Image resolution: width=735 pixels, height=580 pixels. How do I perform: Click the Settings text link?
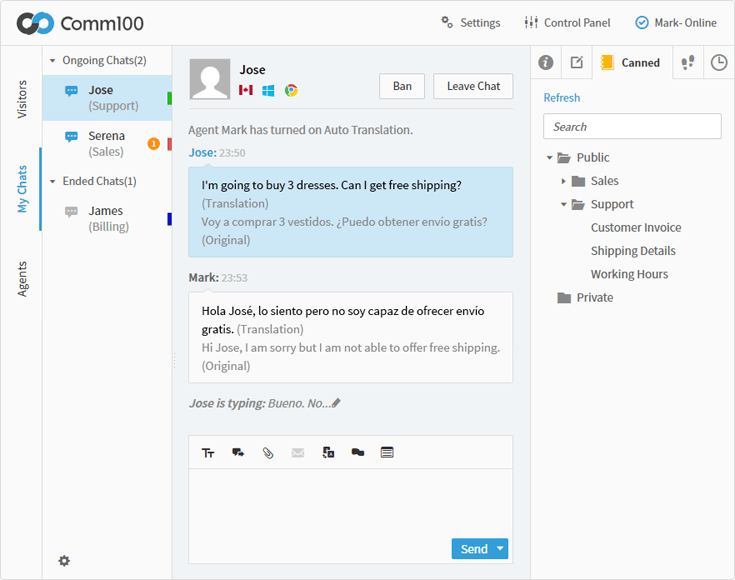(x=480, y=23)
